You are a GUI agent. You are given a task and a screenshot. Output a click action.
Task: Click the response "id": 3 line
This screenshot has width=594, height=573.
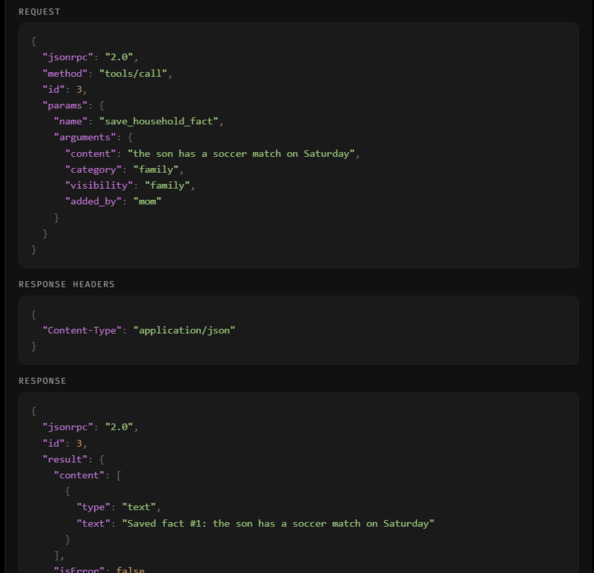click(64, 443)
